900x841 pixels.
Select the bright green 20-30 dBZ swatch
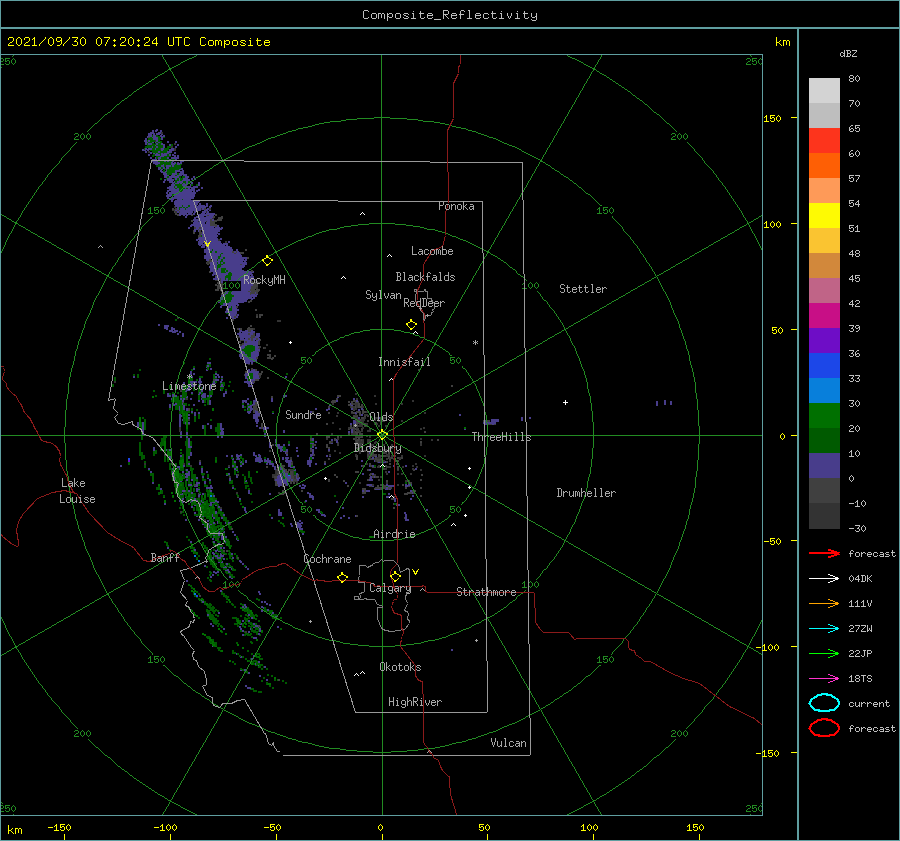pos(824,415)
